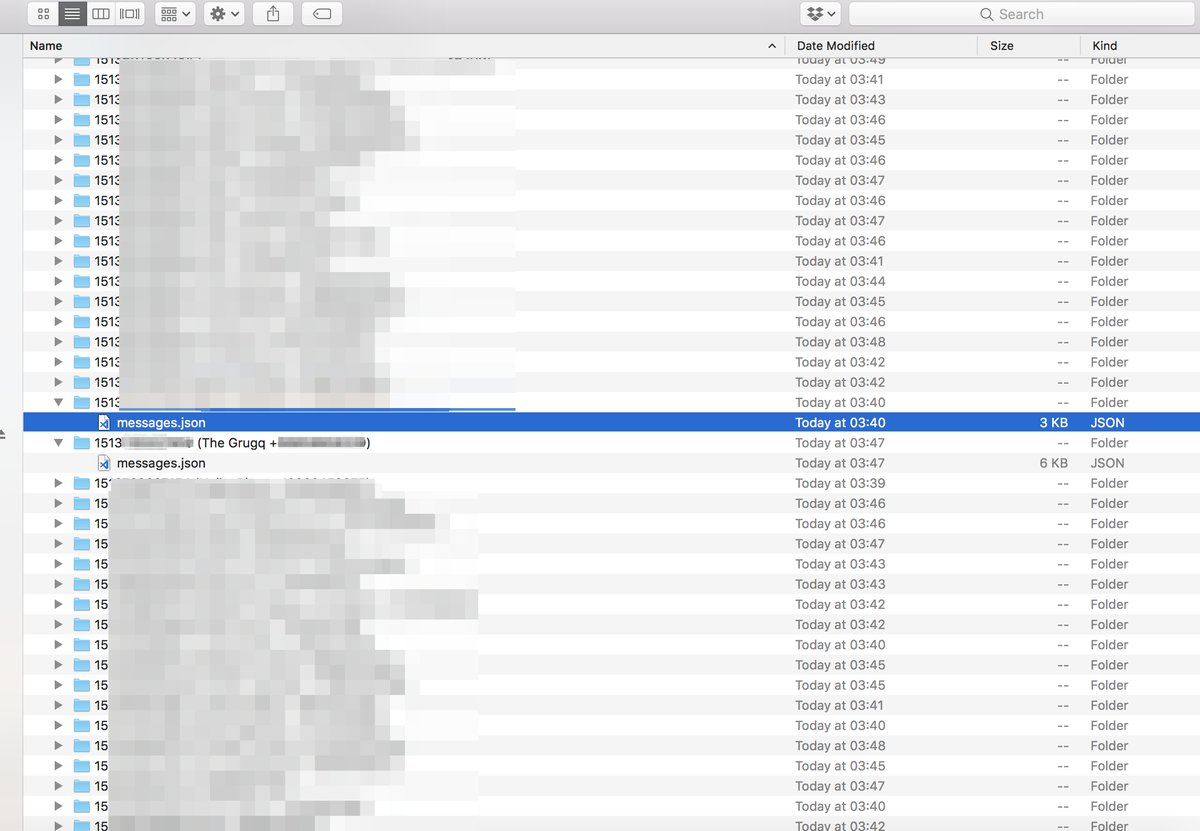Sort files by the Size column
Image resolution: width=1200 pixels, height=831 pixels.
(1027, 46)
